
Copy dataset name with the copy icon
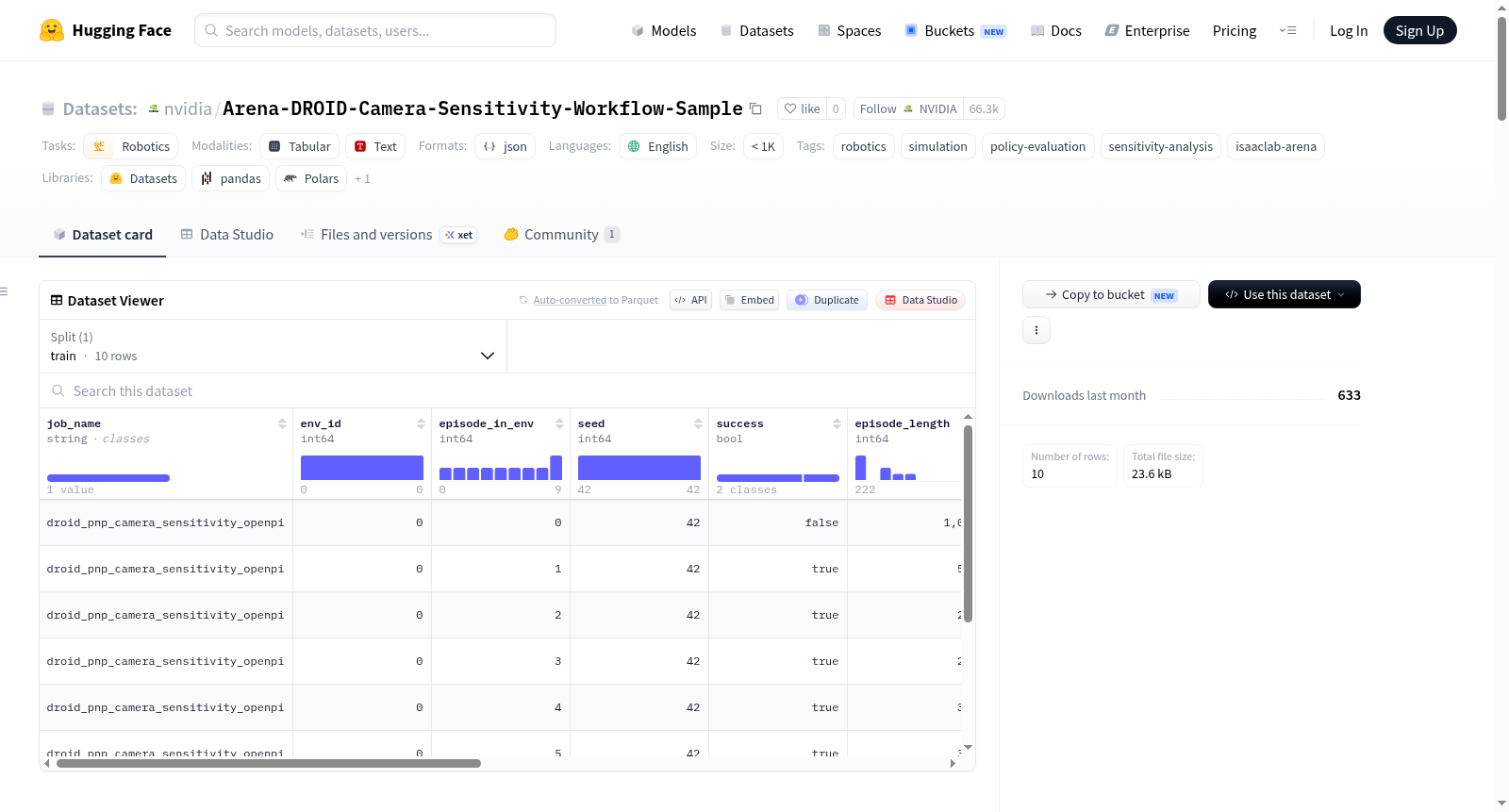(755, 108)
